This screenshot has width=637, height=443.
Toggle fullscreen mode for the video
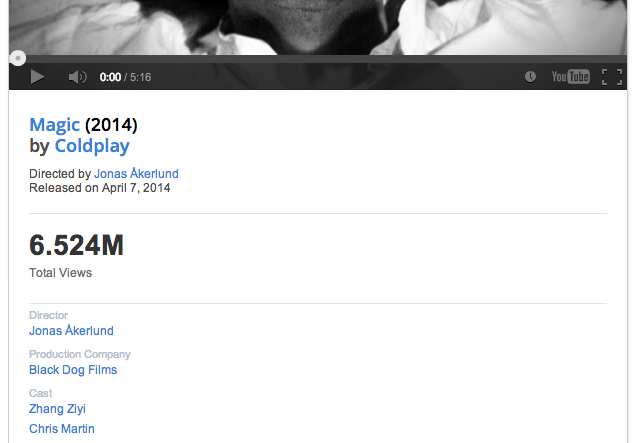point(612,77)
